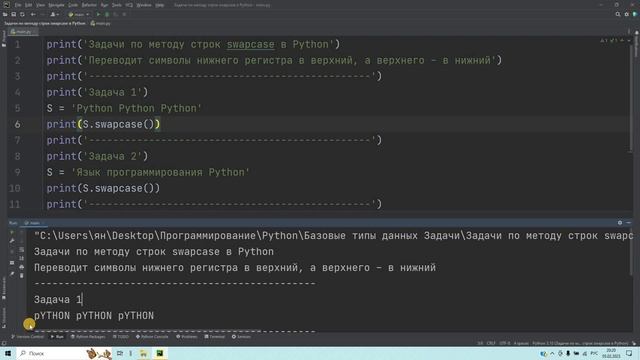Open the File menu

pos(18,5)
